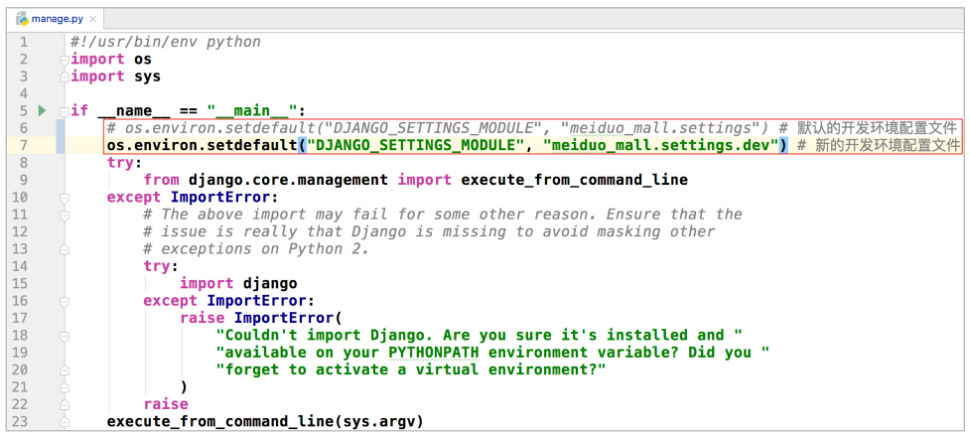Click the Python file icon on manage.py tab
The height and width of the screenshot is (435, 970).
tap(22, 19)
